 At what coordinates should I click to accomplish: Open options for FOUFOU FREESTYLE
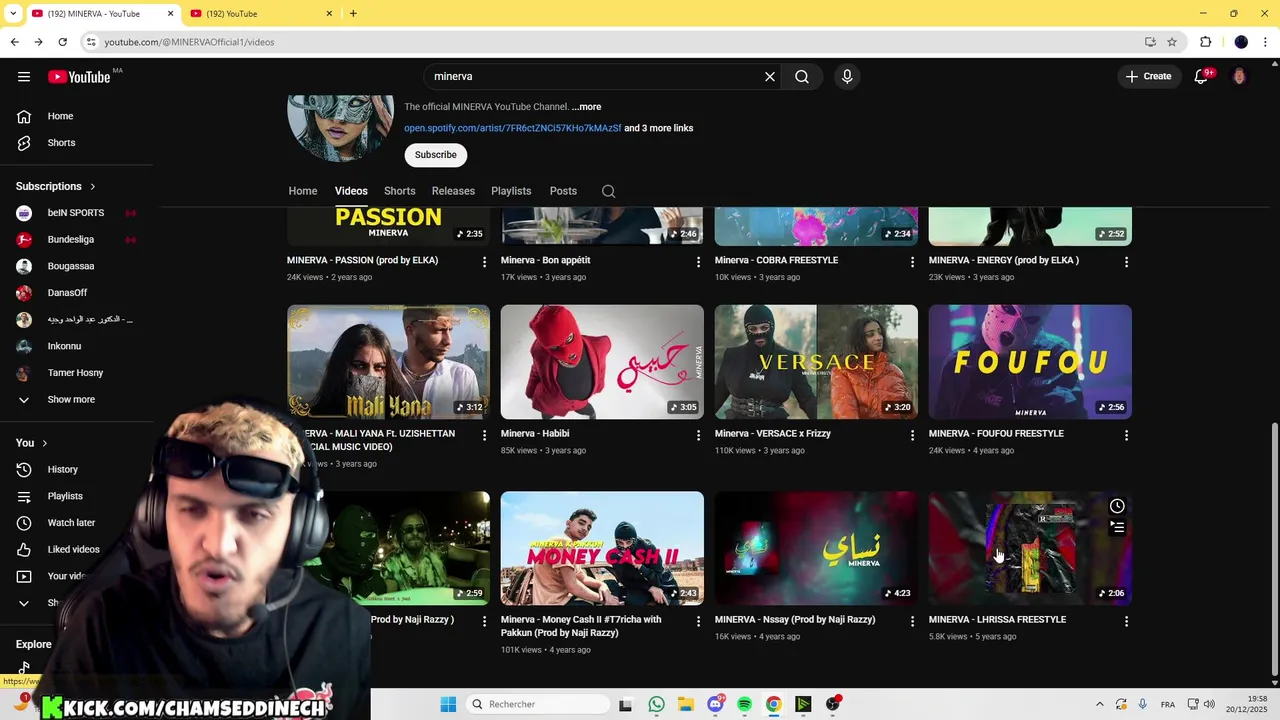click(1126, 435)
